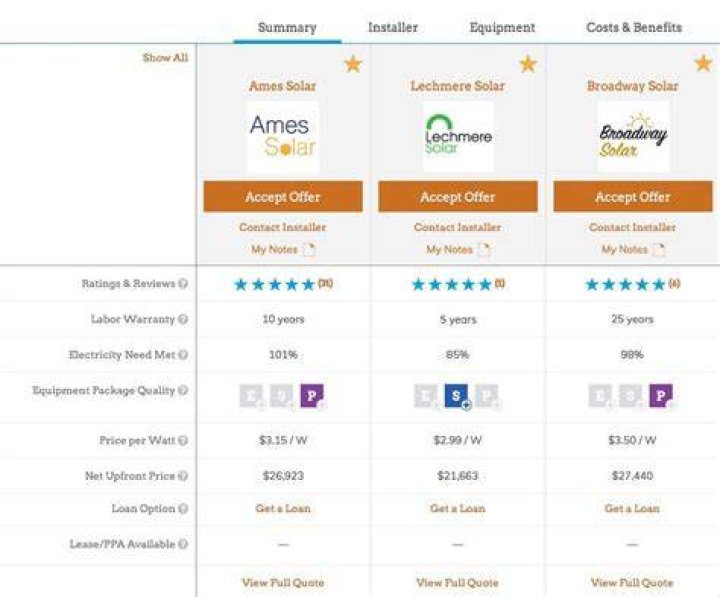
Task: Select the $2.99 / W price value
Action: tap(458, 440)
